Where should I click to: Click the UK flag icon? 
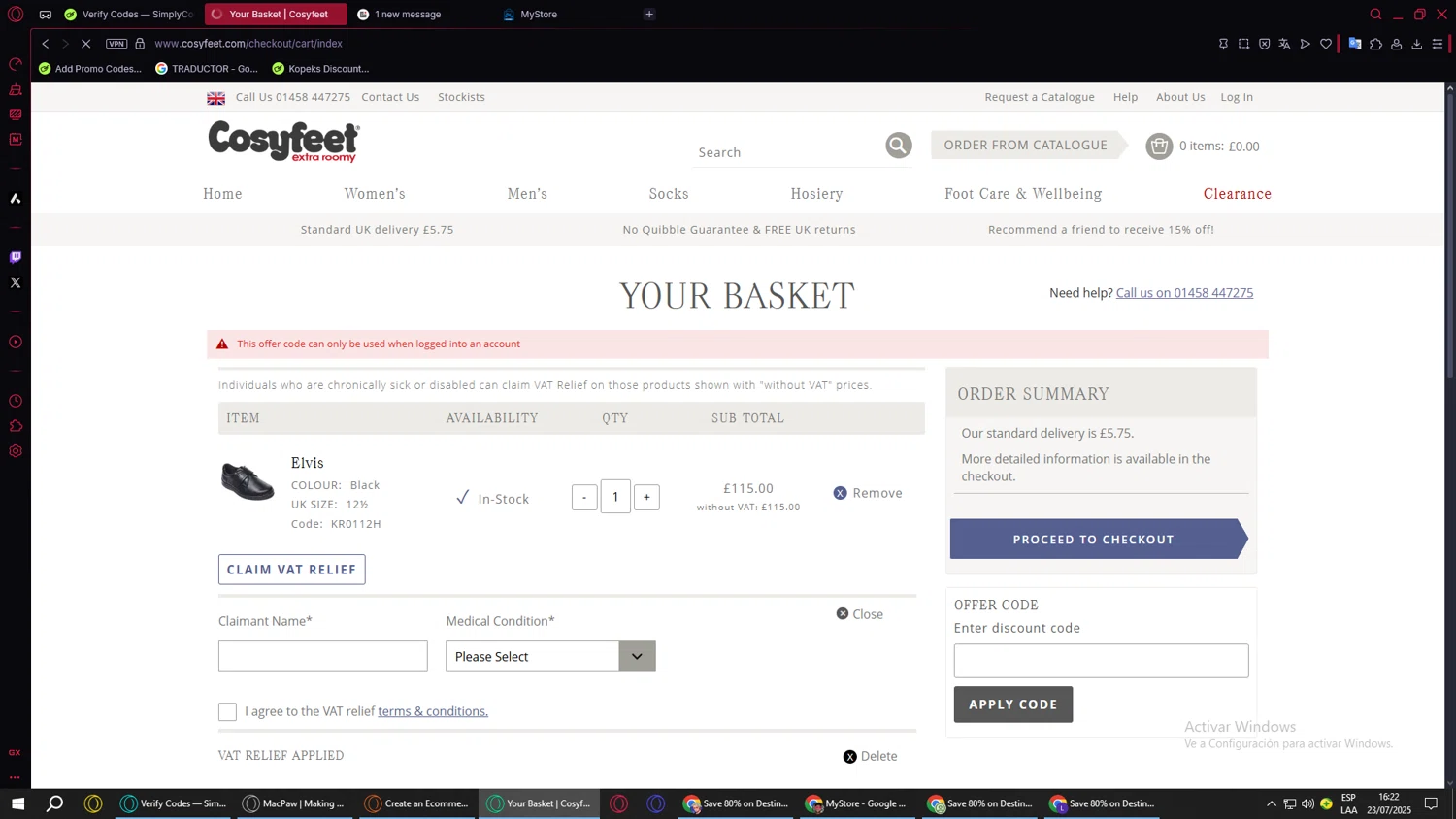(x=215, y=98)
